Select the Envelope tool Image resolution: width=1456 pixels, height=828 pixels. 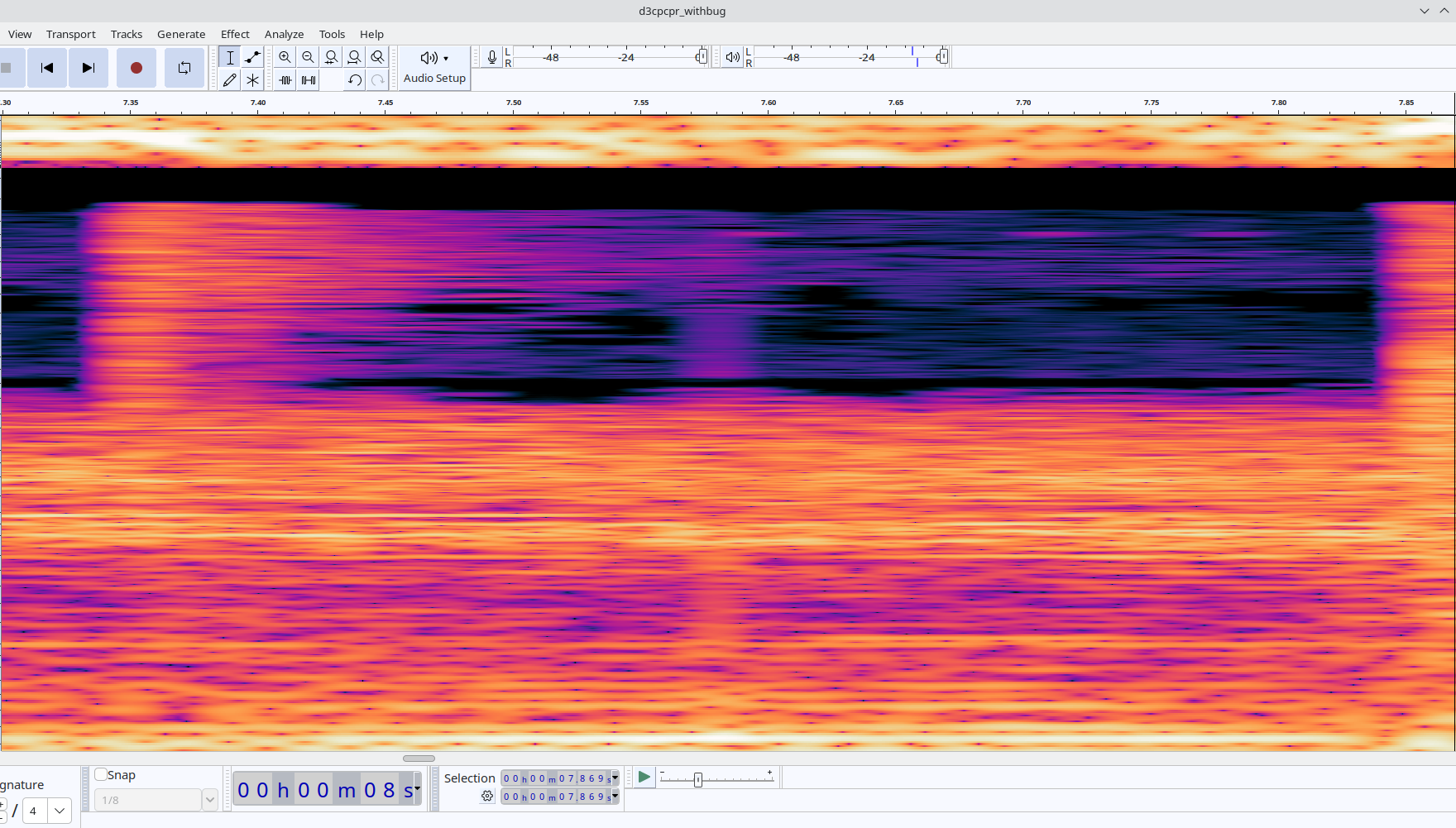pos(253,57)
